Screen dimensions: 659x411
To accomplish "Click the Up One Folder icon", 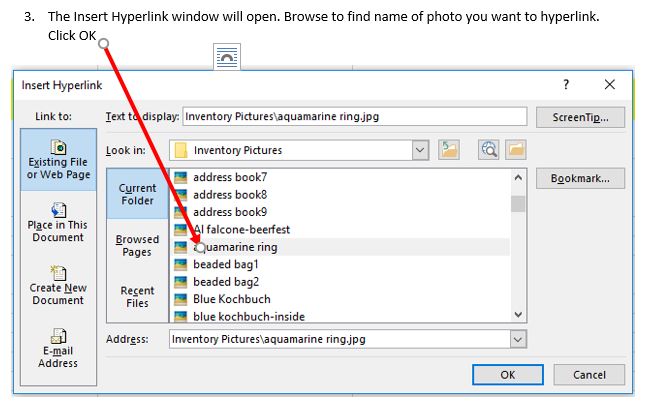I will pyautogui.click(x=449, y=150).
